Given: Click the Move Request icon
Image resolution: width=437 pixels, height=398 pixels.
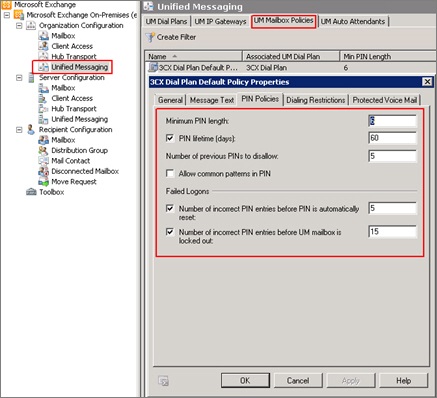Looking at the screenshot, I should (43, 182).
